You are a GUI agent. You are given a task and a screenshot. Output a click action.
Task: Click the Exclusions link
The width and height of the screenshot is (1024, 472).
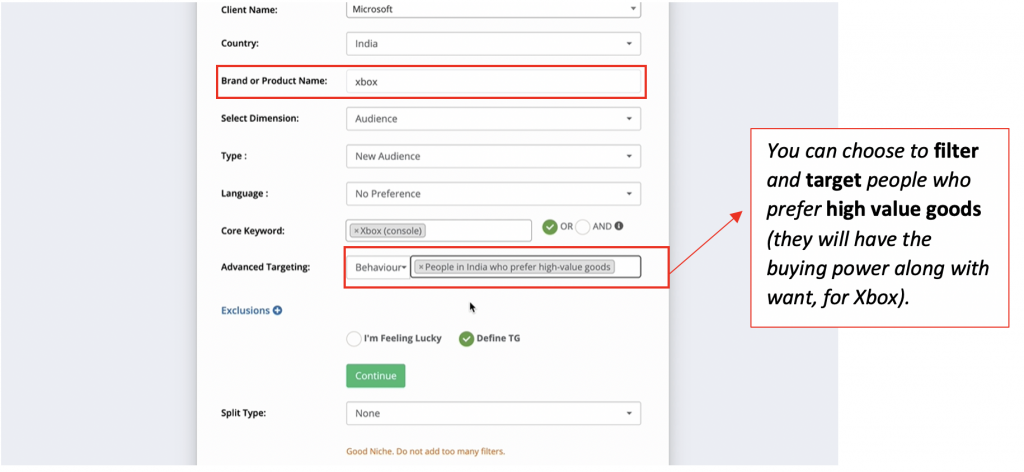[245, 310]
